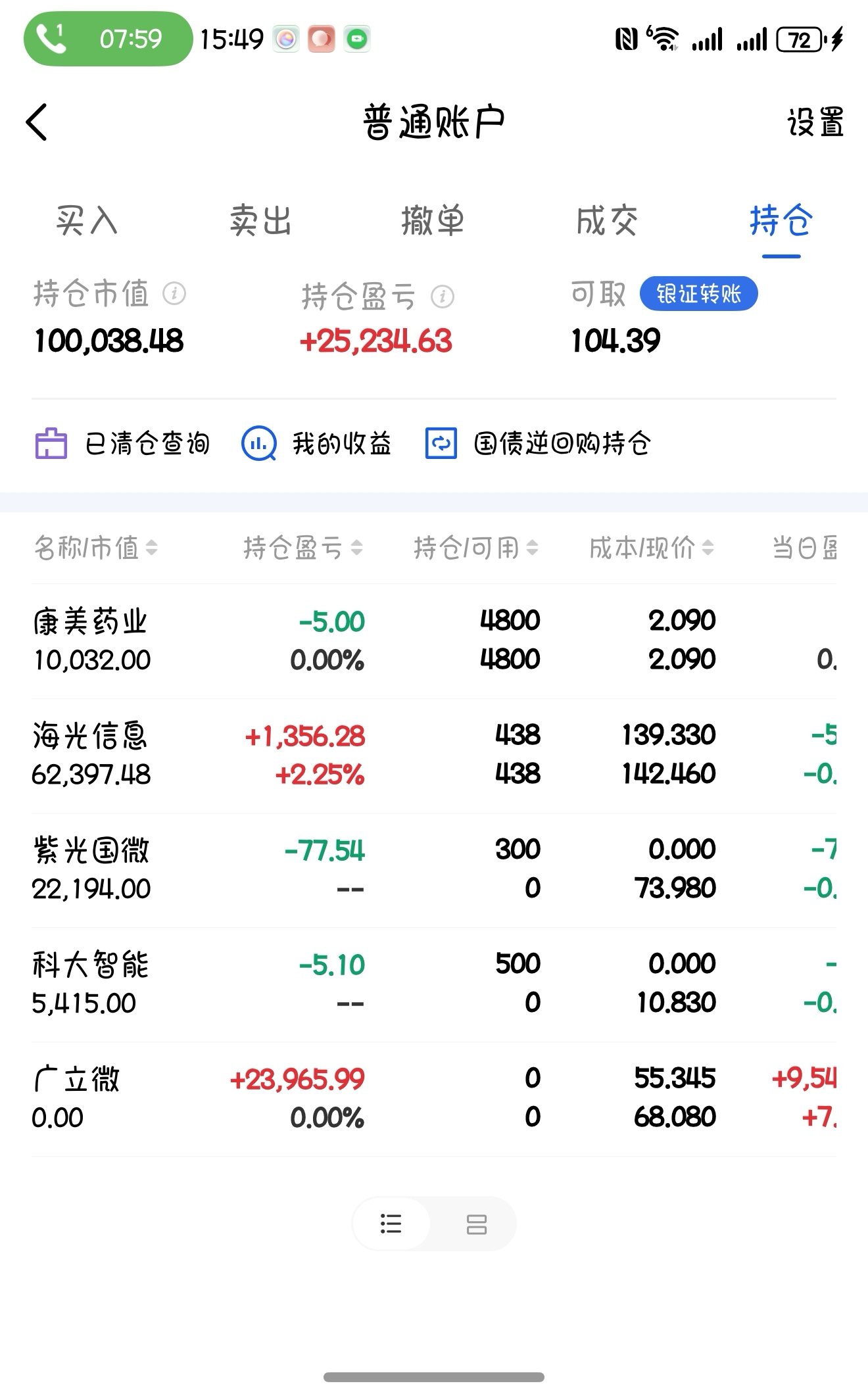
Task: Open 设置 settings
Action: point(815,122)
